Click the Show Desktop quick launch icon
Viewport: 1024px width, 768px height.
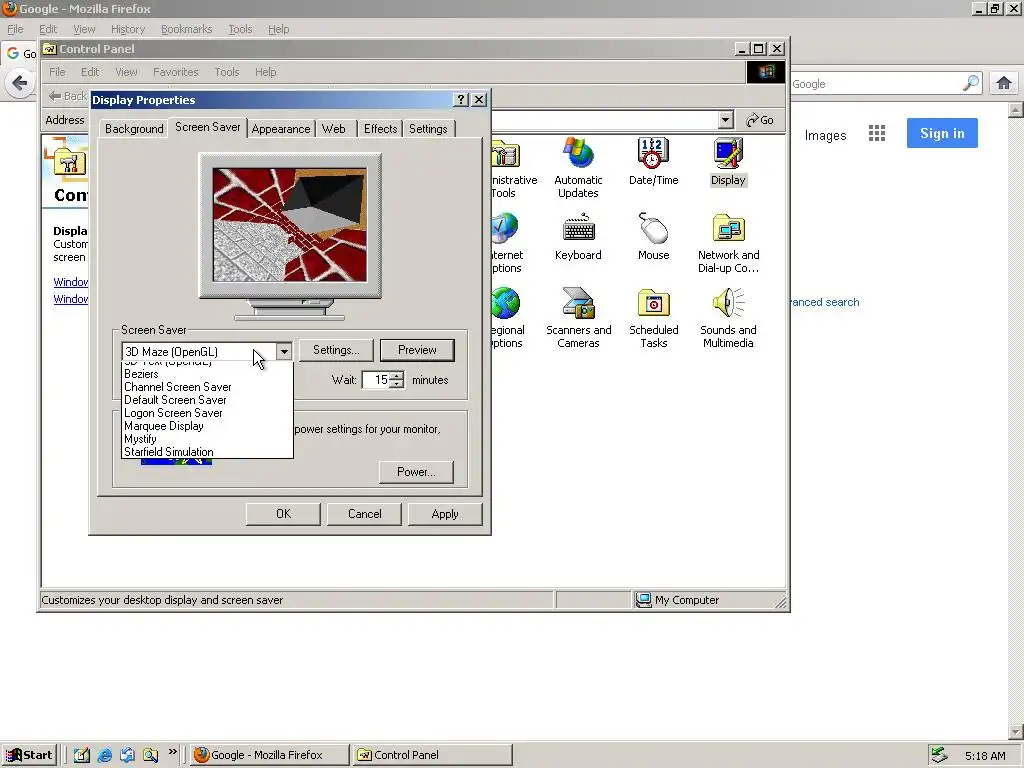(82, 755)
